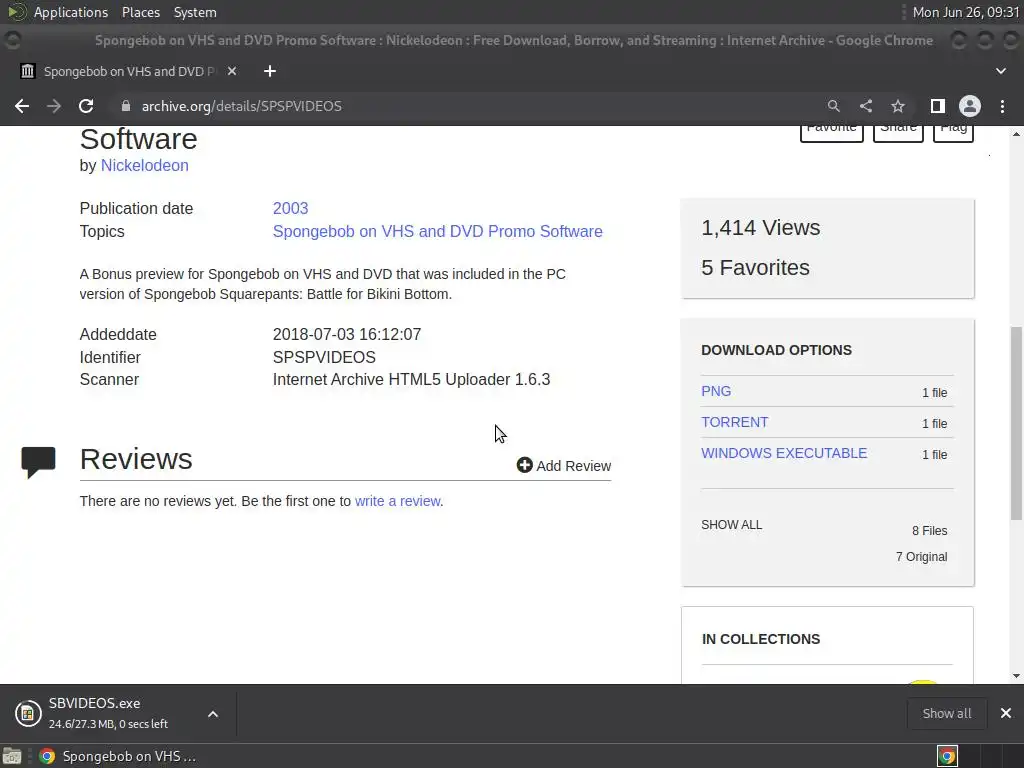The width and height of the screenshot is (1024, 768).
Task: Share this page from the address bar
Action: pos(866,106)
